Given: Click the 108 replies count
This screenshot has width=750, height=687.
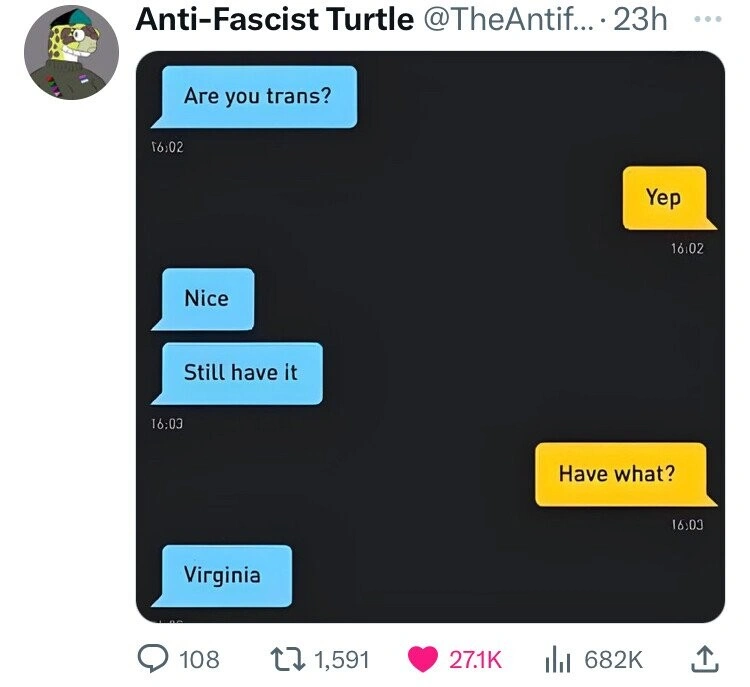Looking at the screenshot, I should click(198, 659).
